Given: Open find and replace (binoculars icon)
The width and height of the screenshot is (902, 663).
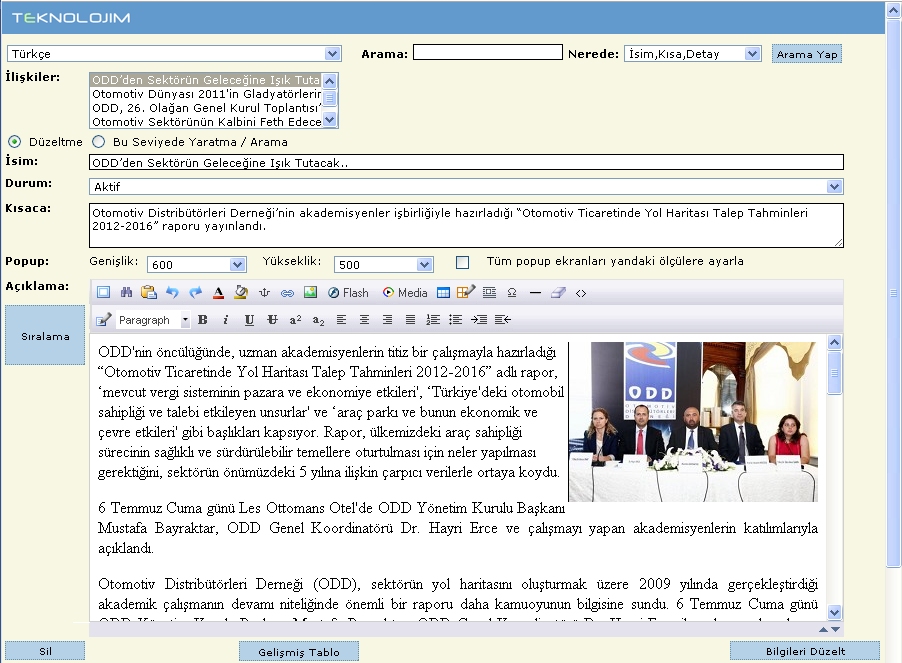Looking at the screenshot, I should pos(127,293).
